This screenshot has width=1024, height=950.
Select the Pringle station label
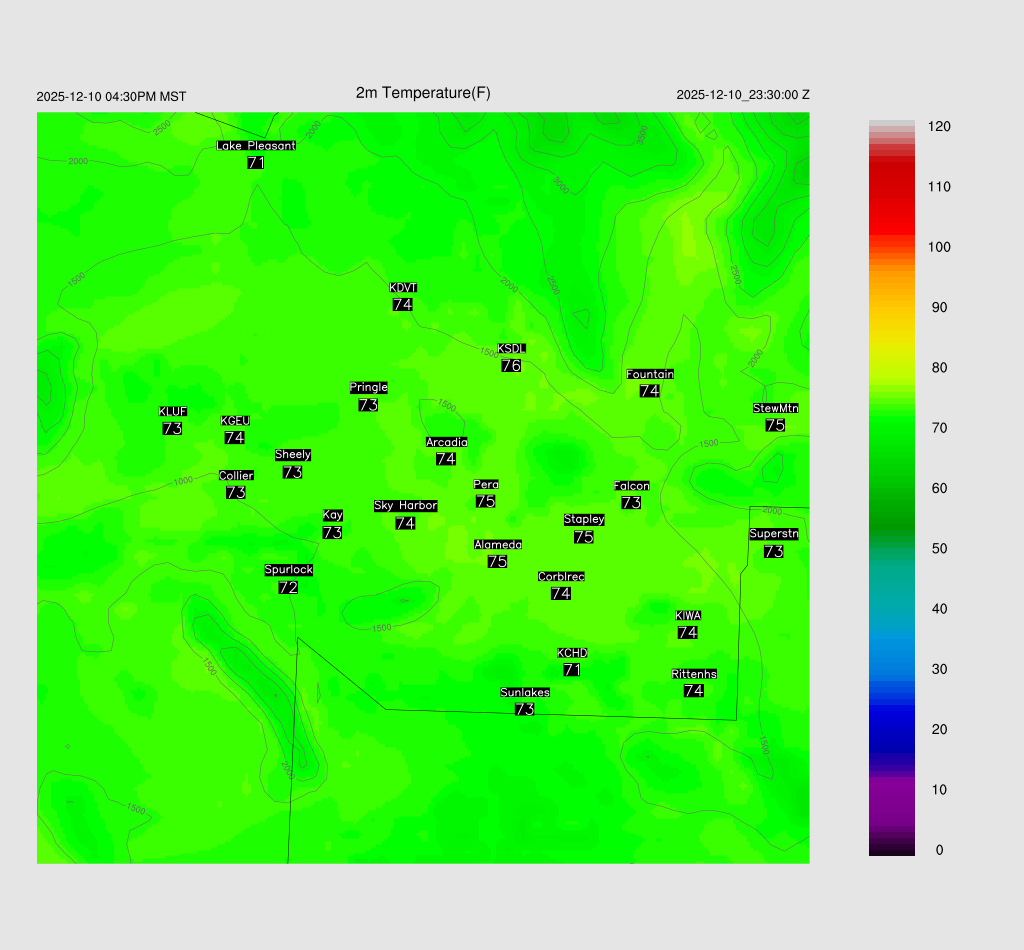pyautogui.click(x=368, y=388)
